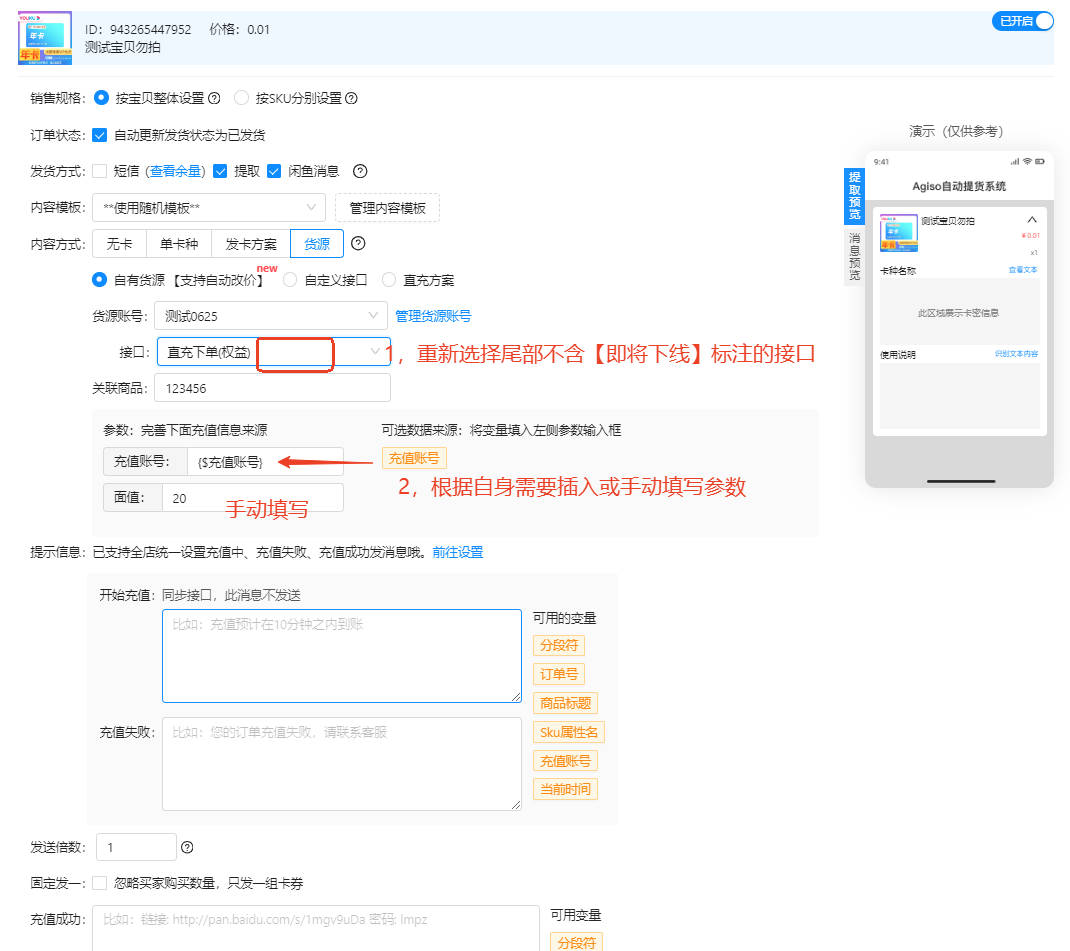Click into the 开始充值 message textarea

(x=342, y=656)
